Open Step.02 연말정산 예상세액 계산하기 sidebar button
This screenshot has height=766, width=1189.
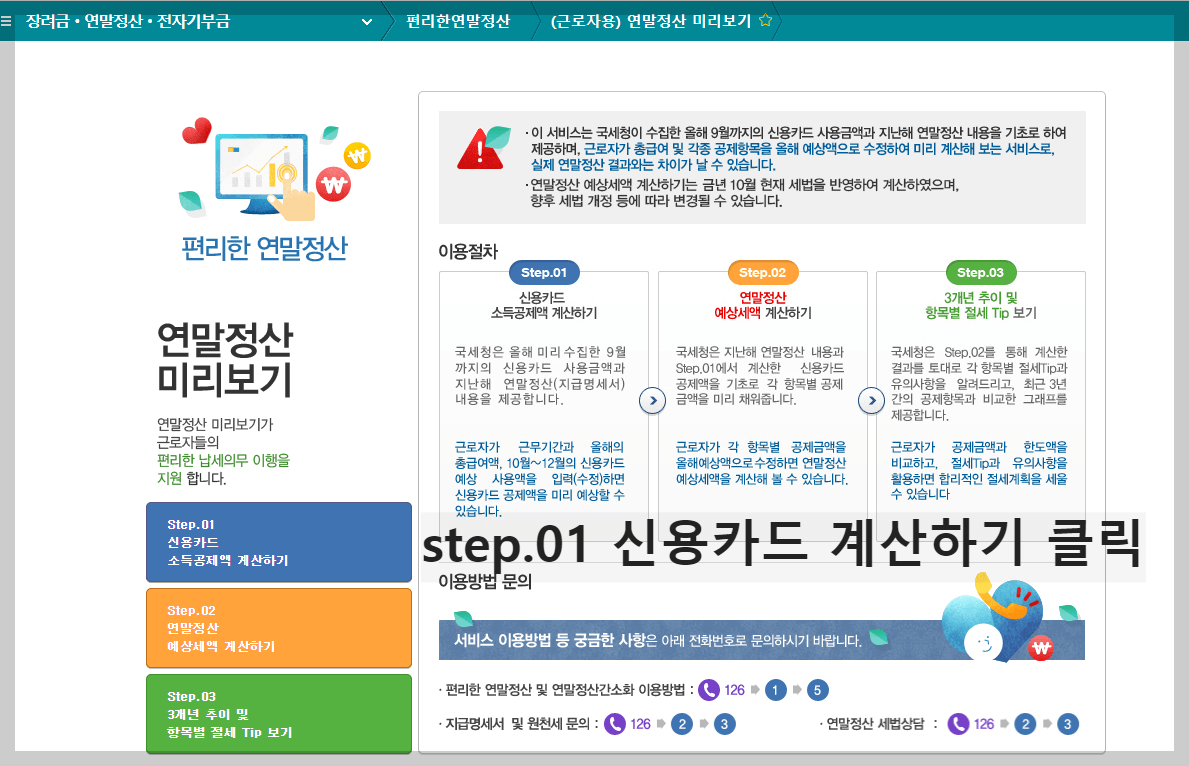279,627
